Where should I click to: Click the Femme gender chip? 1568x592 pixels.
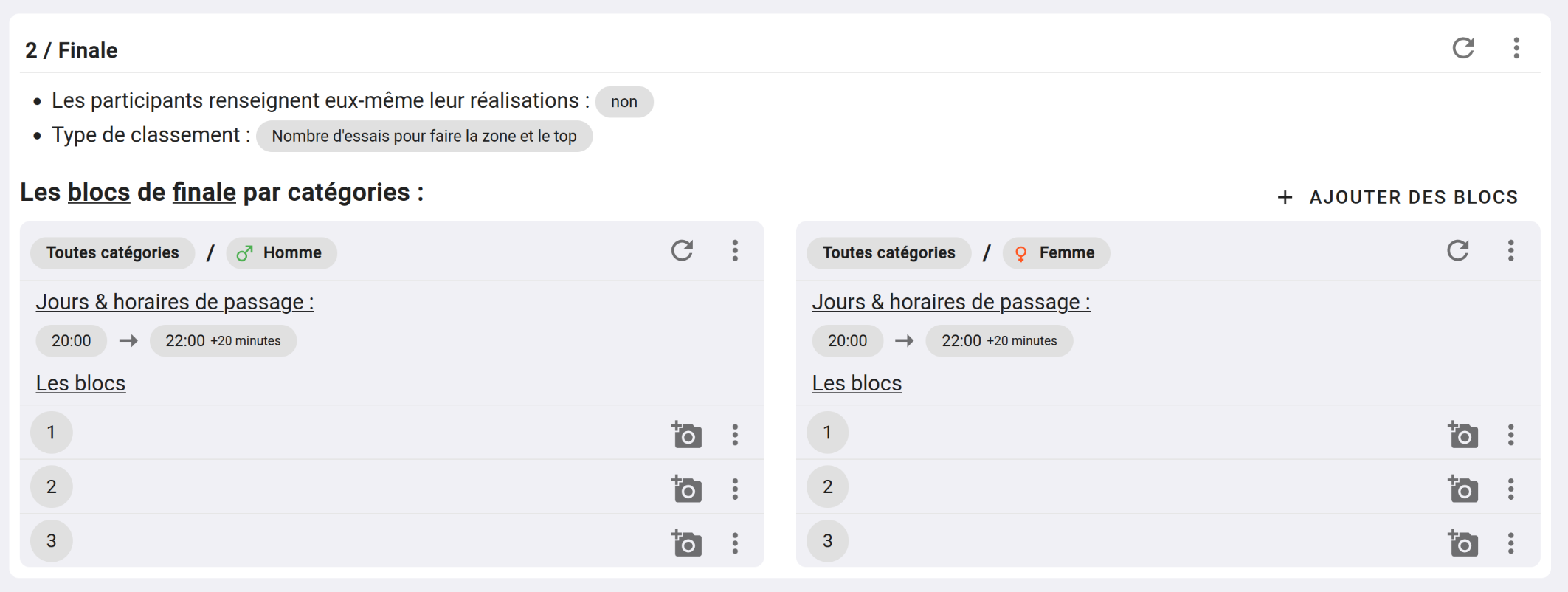click(x=1056, y=253)
